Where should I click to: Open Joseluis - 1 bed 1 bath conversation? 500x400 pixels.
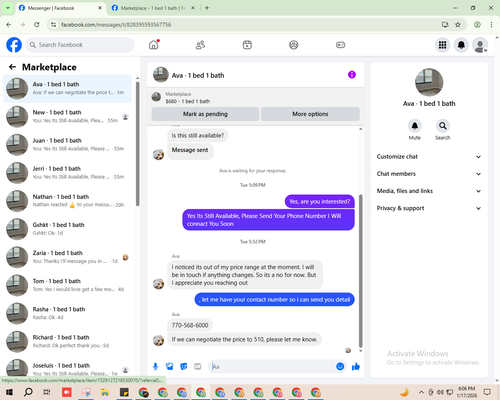pos(67,368)
